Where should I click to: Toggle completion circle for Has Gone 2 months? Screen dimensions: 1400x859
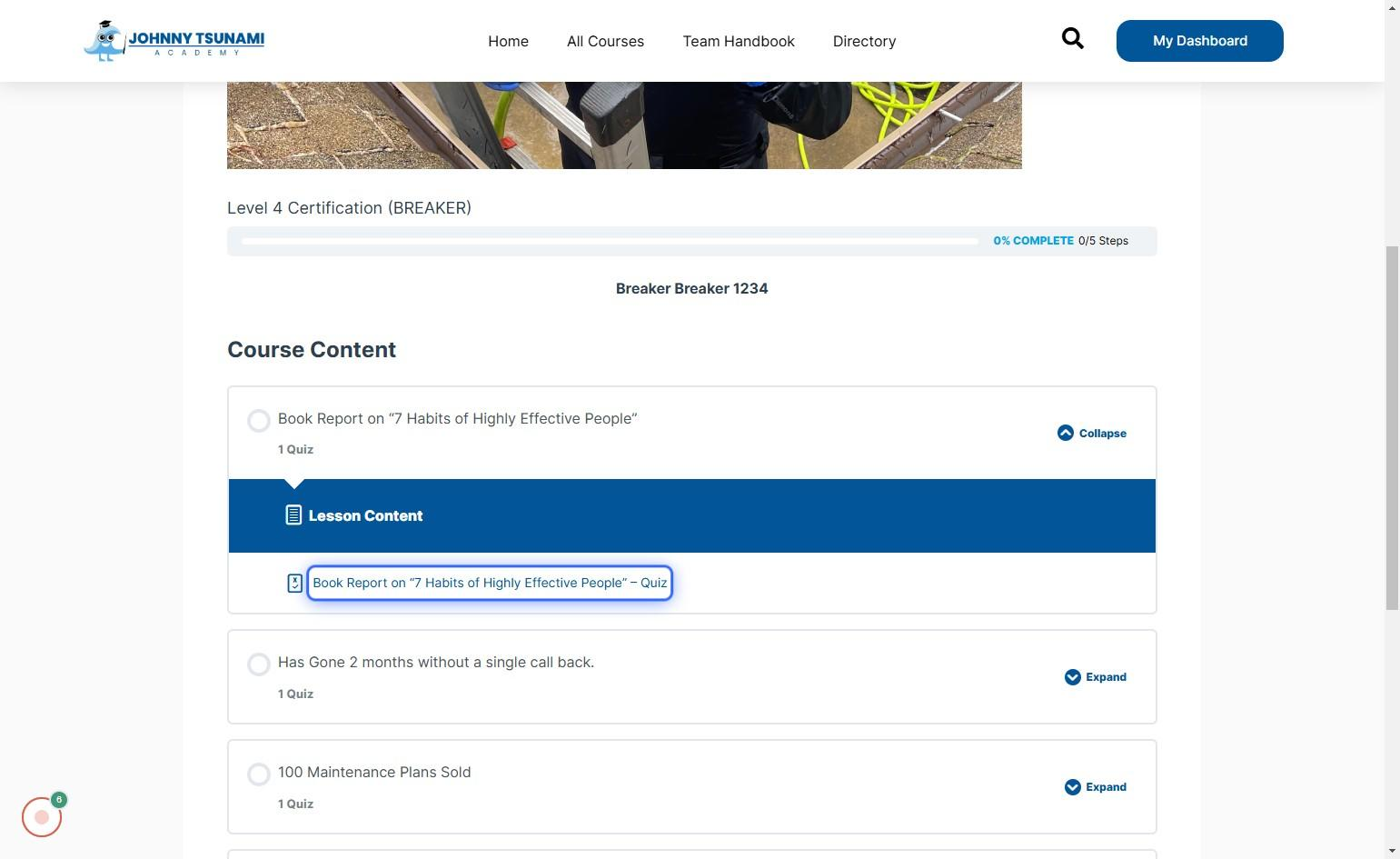click(259, 664)
